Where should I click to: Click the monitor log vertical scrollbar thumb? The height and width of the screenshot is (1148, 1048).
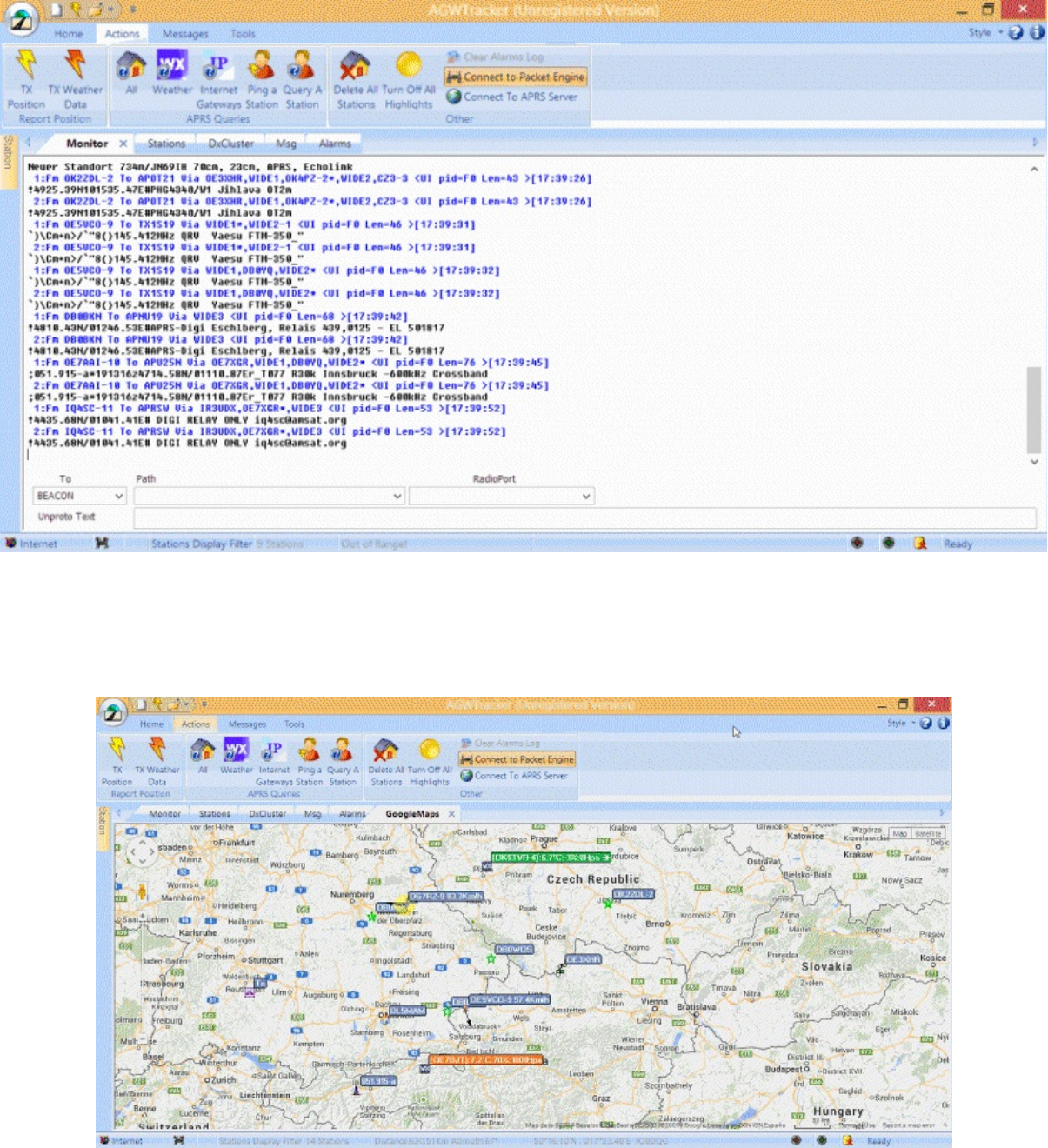1034,409
